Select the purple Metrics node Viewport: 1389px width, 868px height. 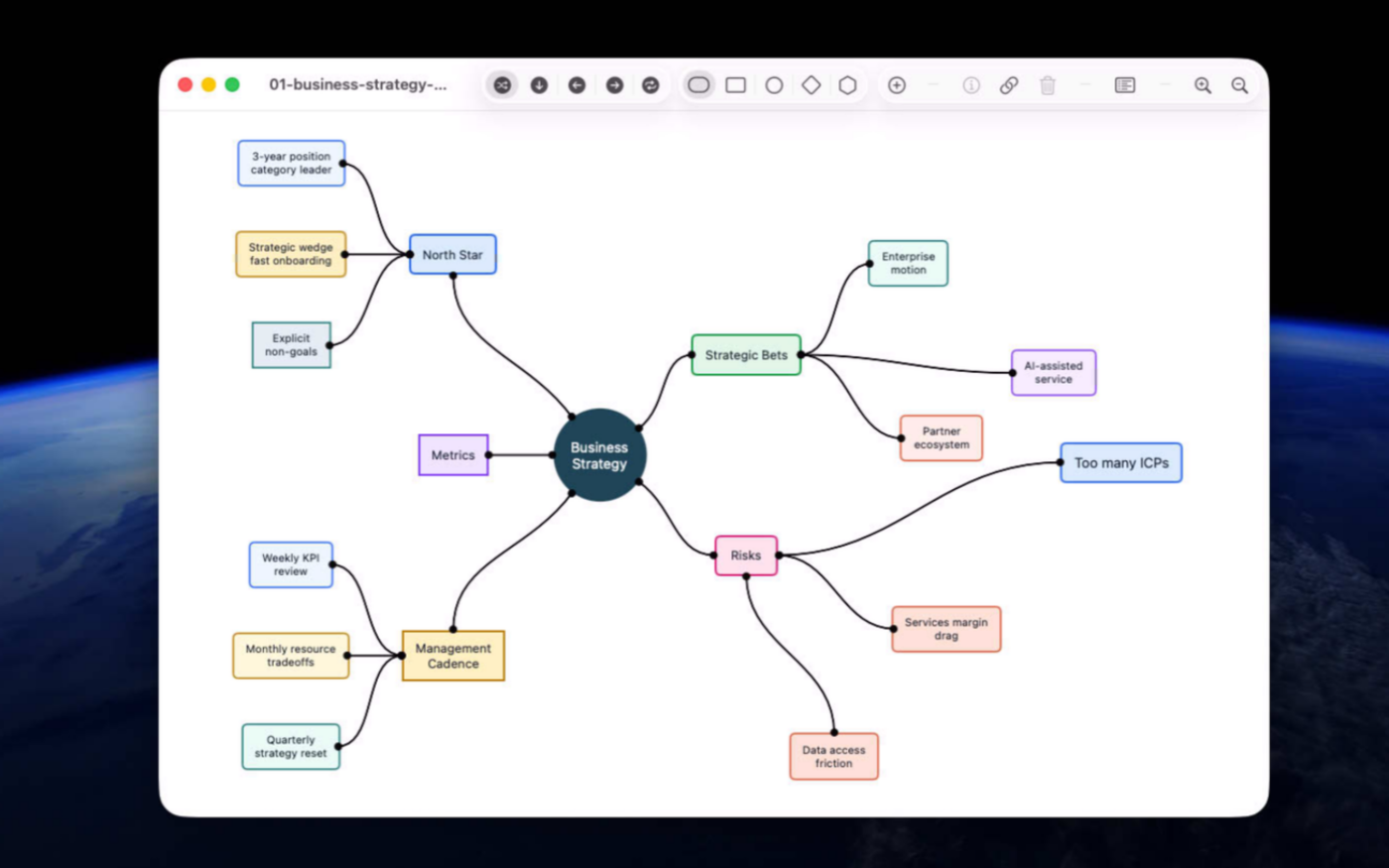(x=453, y=455)
